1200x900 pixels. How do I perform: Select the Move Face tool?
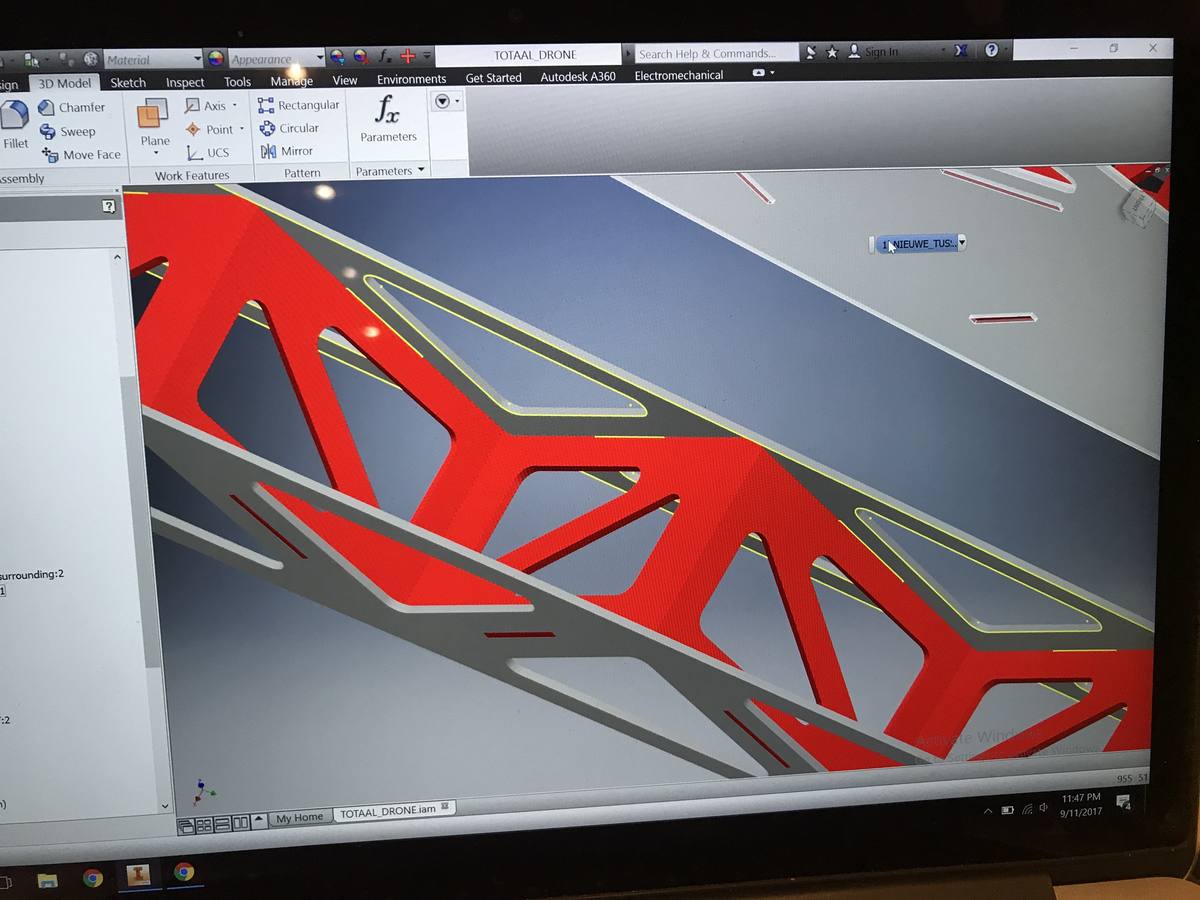81,155
